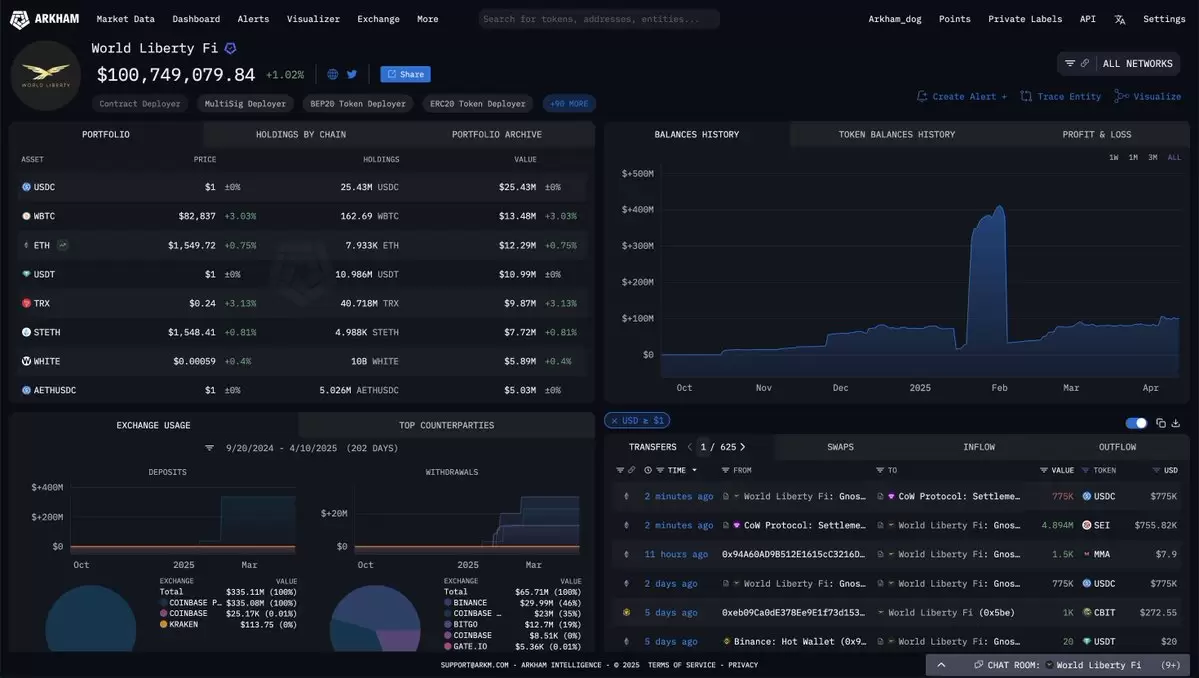The height and width of the screenshot is (678, 1199).
Task: Download transfers with the download icon
Action: [1175, 423]
